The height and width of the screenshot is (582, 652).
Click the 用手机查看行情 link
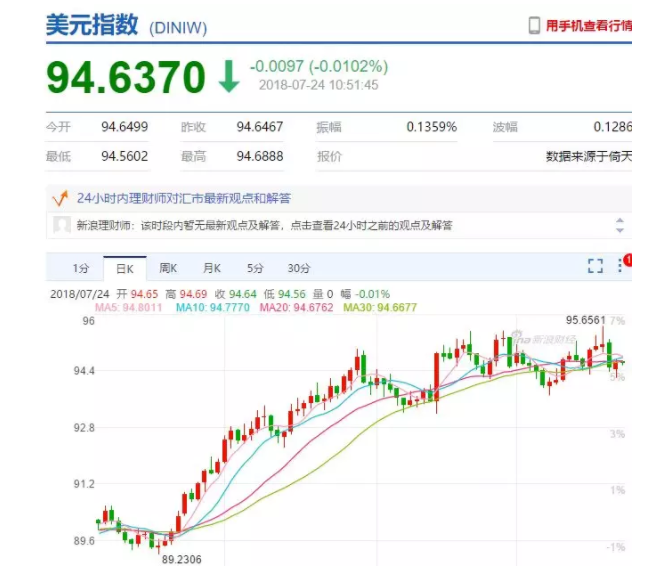[x=588, y=26]
